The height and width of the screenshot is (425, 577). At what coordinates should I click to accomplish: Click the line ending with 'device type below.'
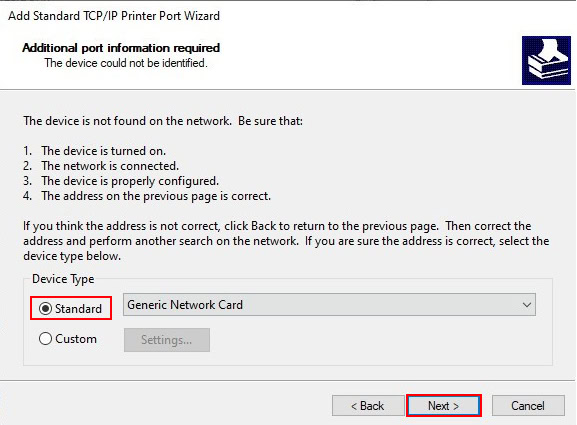tap(72, 256)
